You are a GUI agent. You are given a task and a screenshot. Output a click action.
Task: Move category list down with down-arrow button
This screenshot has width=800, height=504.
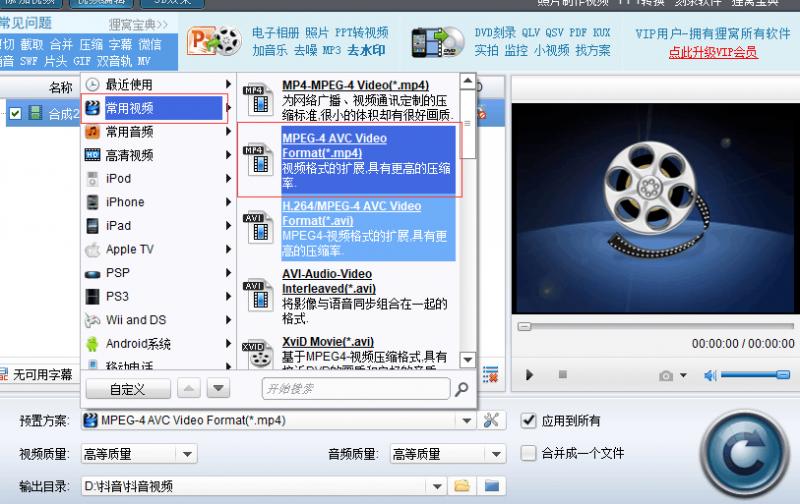click(x=218, y=389)
